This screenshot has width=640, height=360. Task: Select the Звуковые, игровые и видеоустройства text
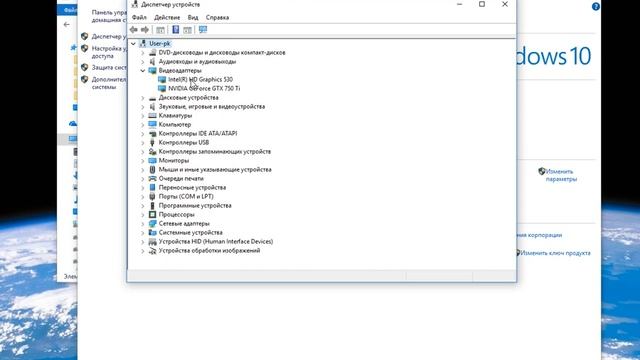[212, 107]
